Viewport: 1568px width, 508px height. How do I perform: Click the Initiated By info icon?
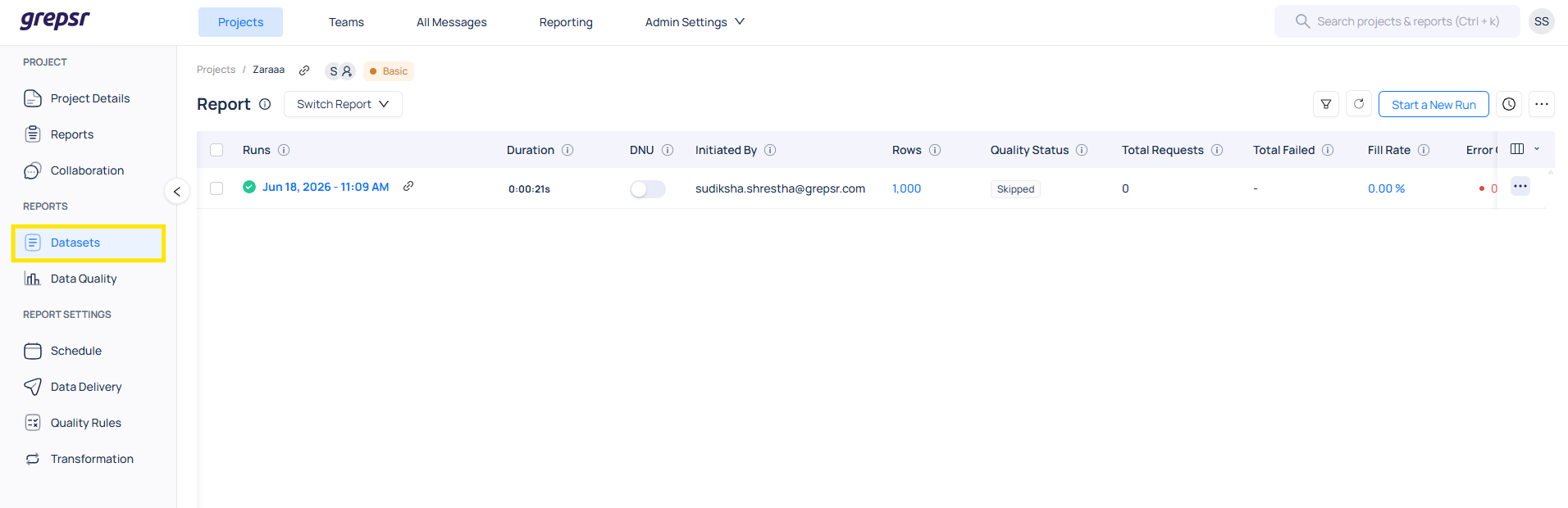click(770, 150)
